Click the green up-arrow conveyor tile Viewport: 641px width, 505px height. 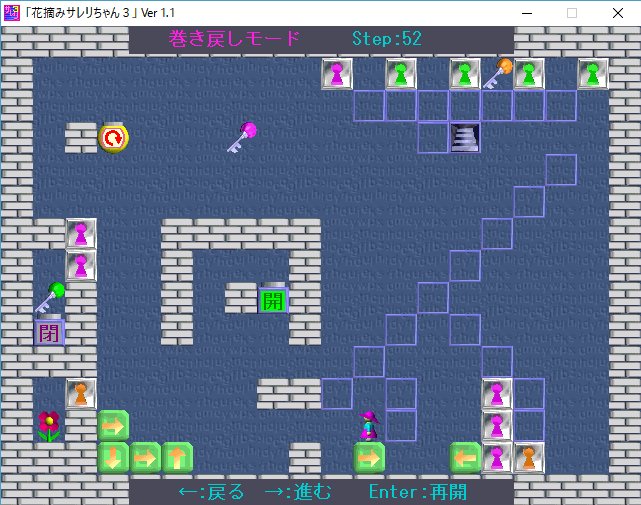point(177,457)
